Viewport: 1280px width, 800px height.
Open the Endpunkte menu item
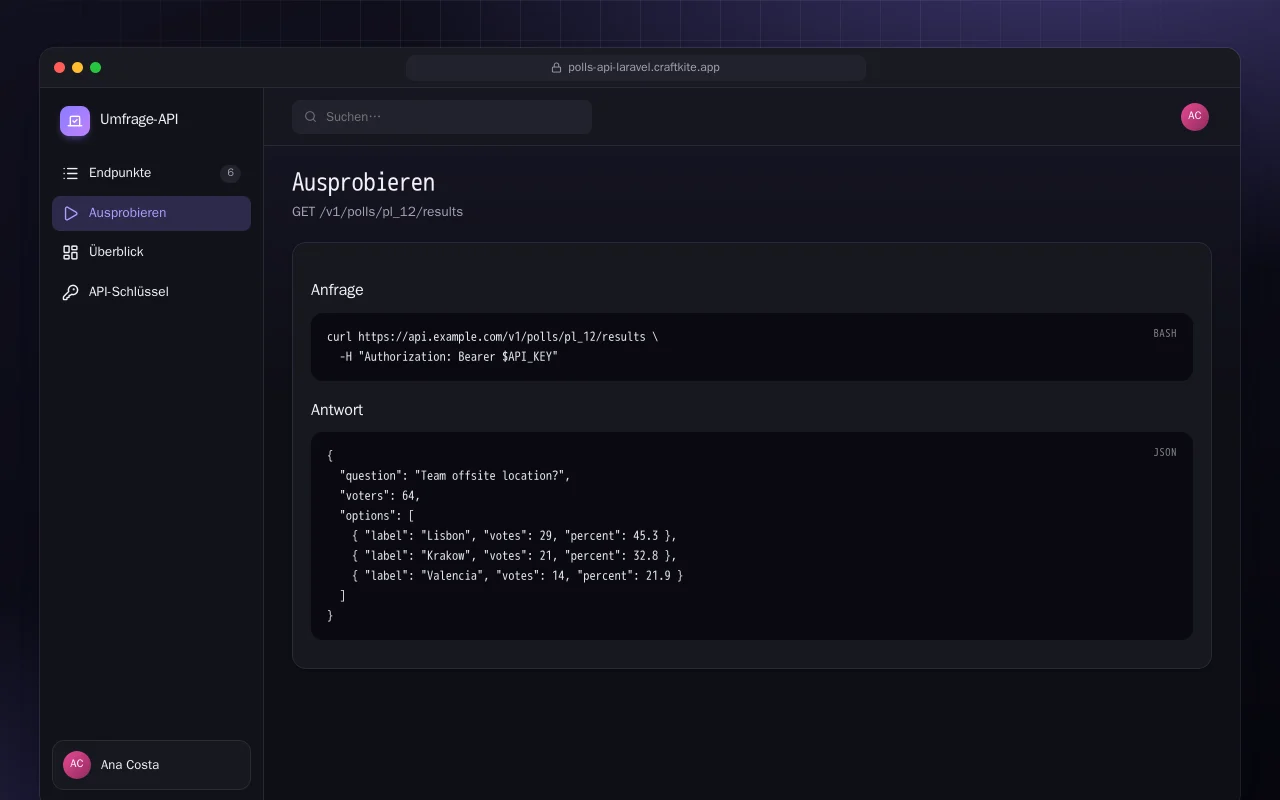[151, 173]
